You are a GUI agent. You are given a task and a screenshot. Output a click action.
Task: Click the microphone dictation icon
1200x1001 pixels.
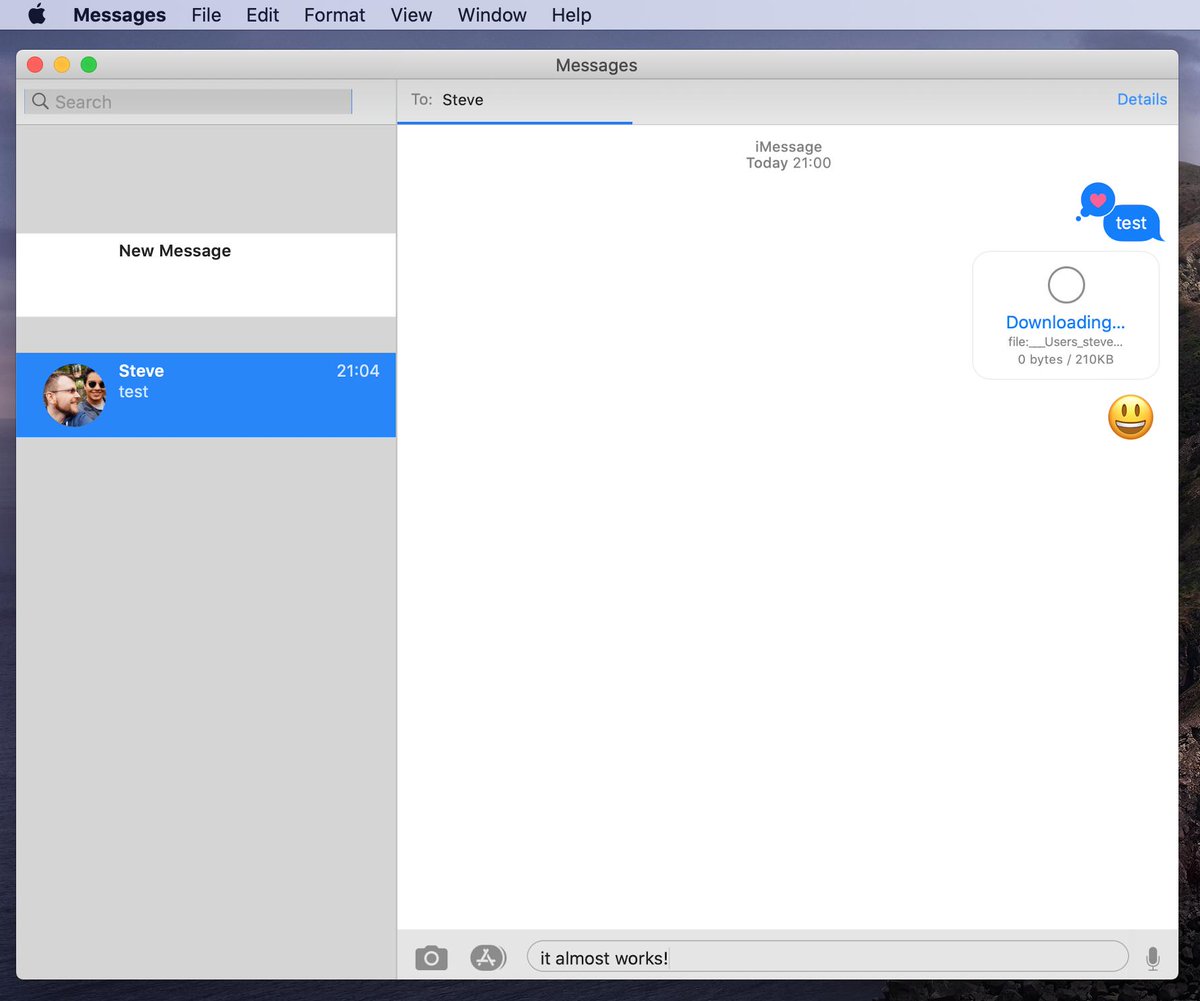click(x=1152, y=958)
